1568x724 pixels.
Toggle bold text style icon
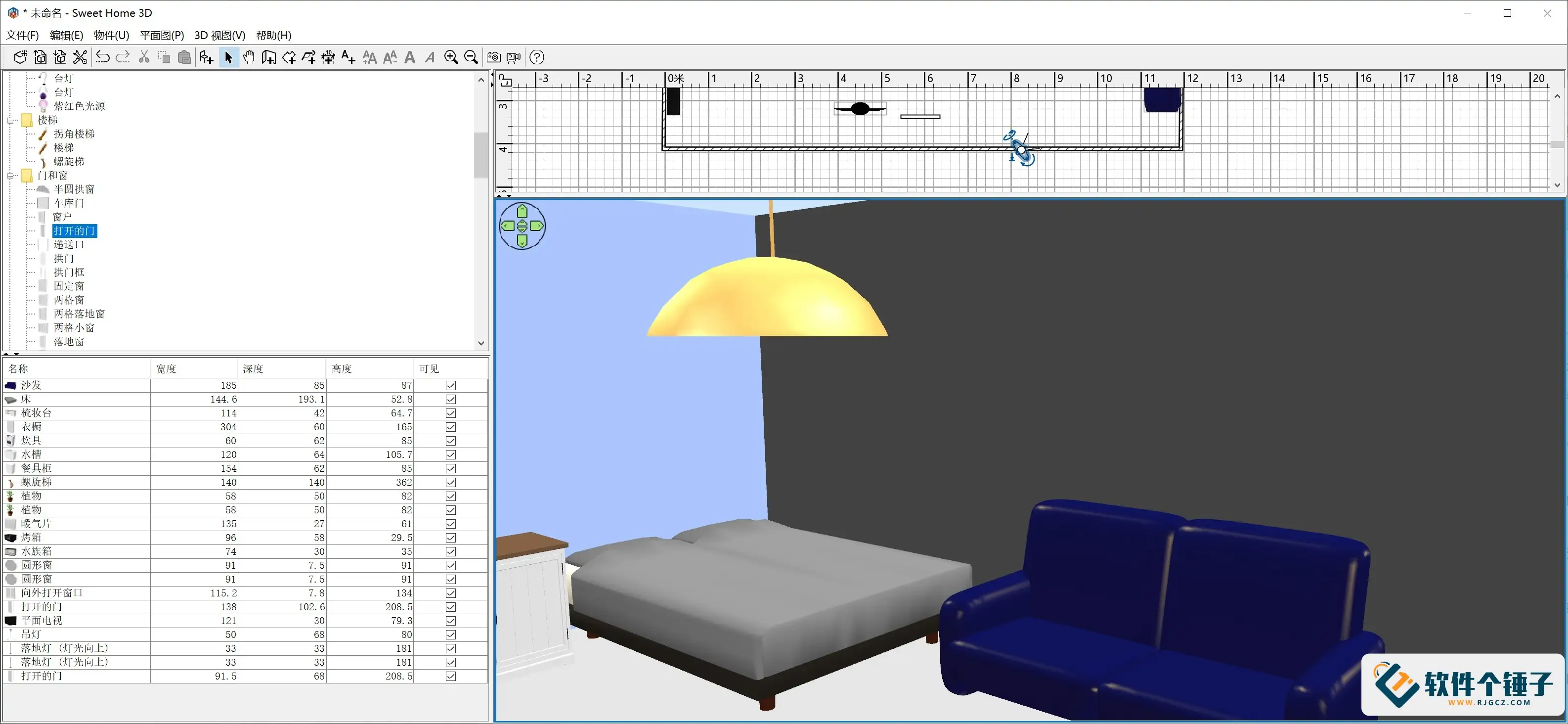pyautogui.click(x=410, y=57)
